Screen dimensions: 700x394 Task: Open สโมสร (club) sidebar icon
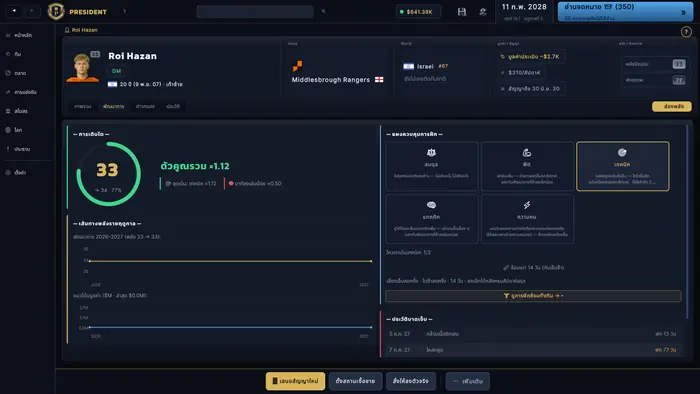(8, 111)
